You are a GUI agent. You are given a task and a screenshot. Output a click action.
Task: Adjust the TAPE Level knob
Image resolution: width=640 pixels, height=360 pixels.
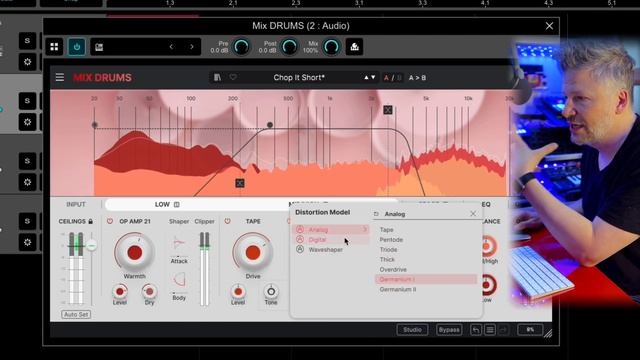(x=238, y=291)
